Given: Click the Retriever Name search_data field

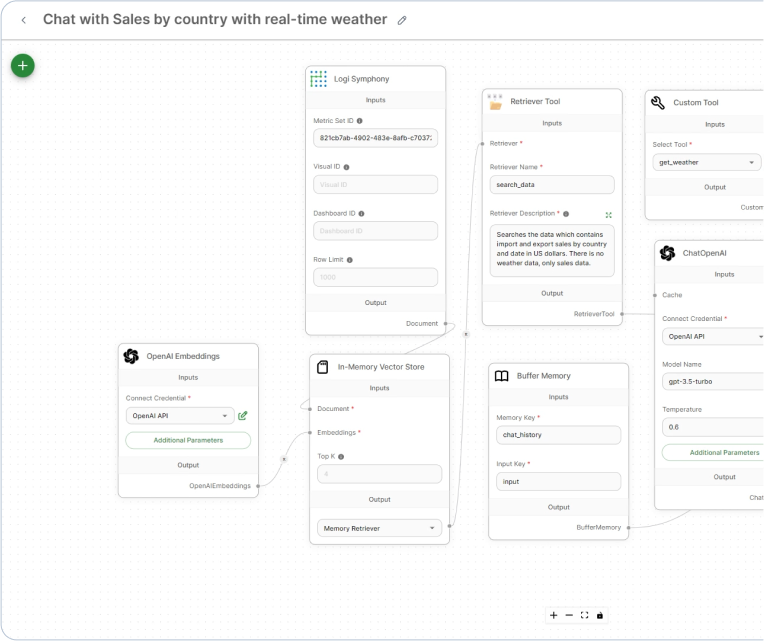Looking at the screenshot, I should 552,185.
